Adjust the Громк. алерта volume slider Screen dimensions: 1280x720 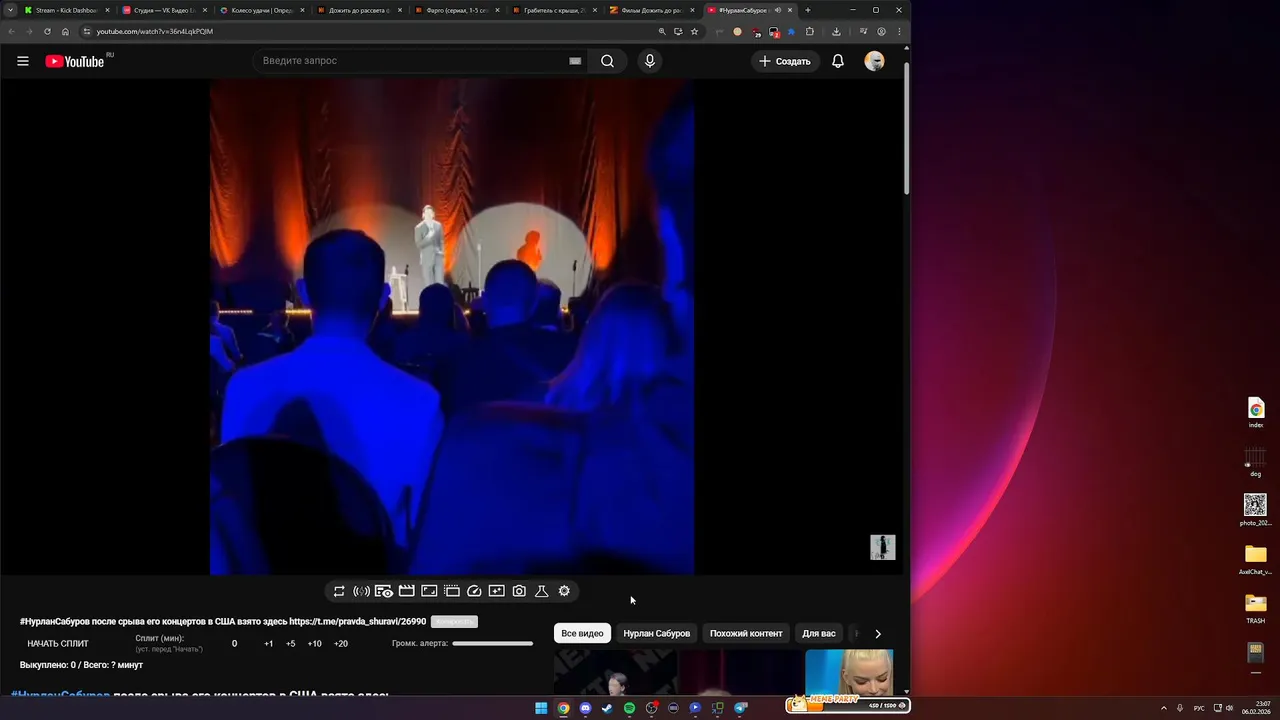[492, 643]
